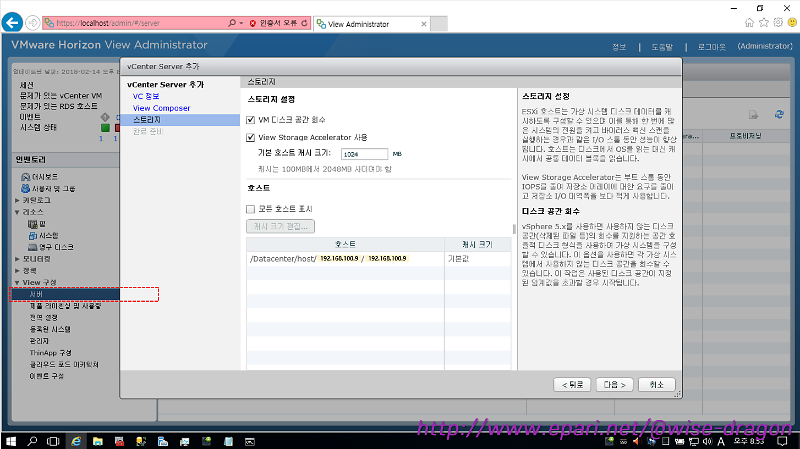Collapse the View 구성 tree node
800x449 pixels.
[x=17, y=283]
